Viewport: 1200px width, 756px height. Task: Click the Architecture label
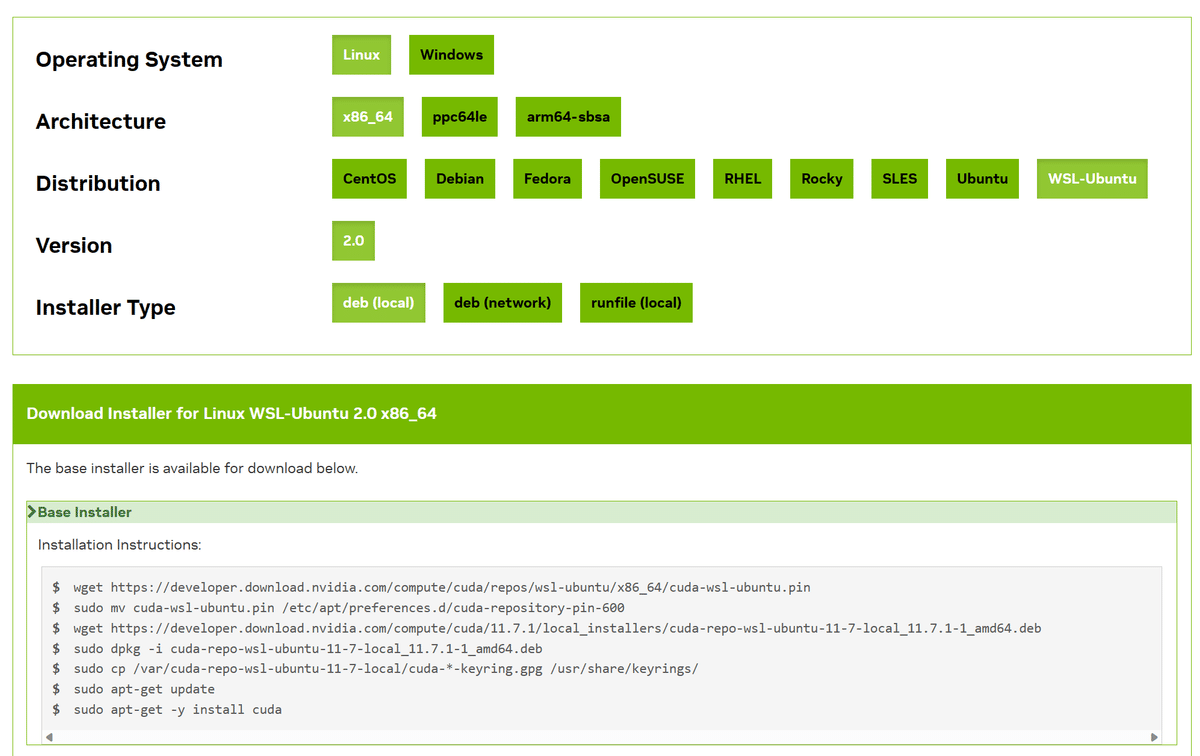pos(101,122)
